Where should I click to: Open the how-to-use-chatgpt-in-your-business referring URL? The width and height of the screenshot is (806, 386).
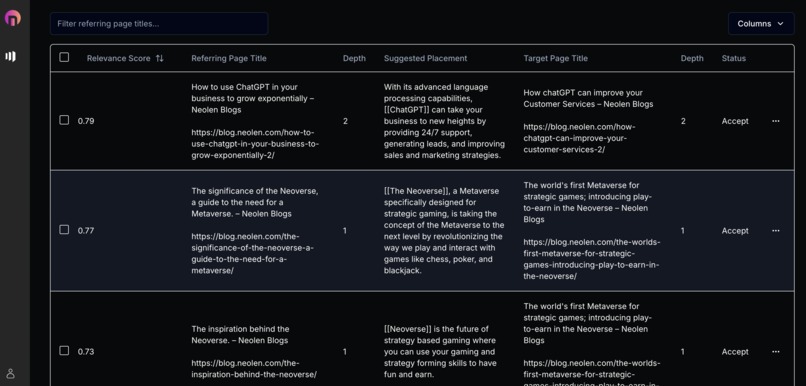(255, 143)
